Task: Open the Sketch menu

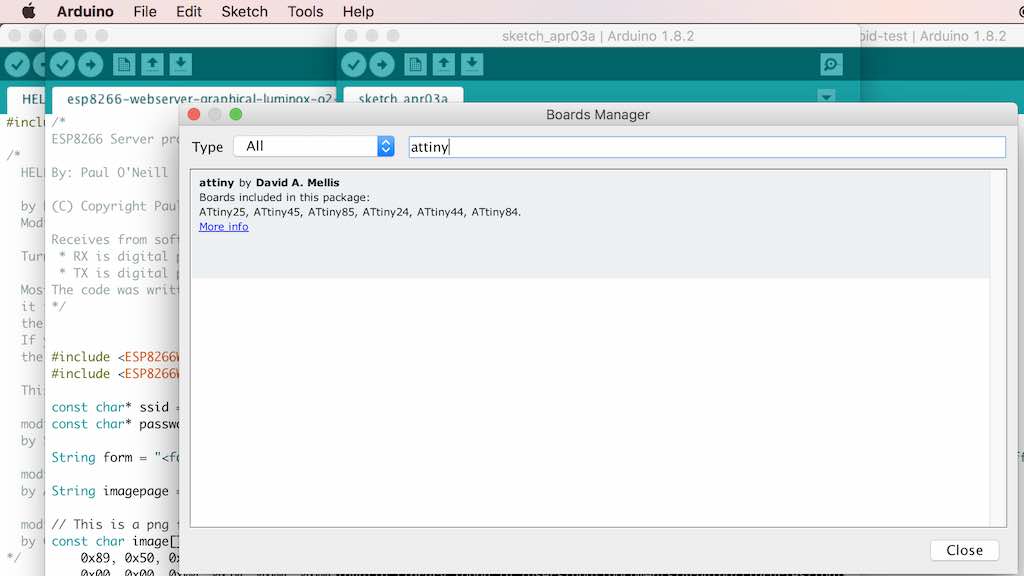Action: coord(244,11)
